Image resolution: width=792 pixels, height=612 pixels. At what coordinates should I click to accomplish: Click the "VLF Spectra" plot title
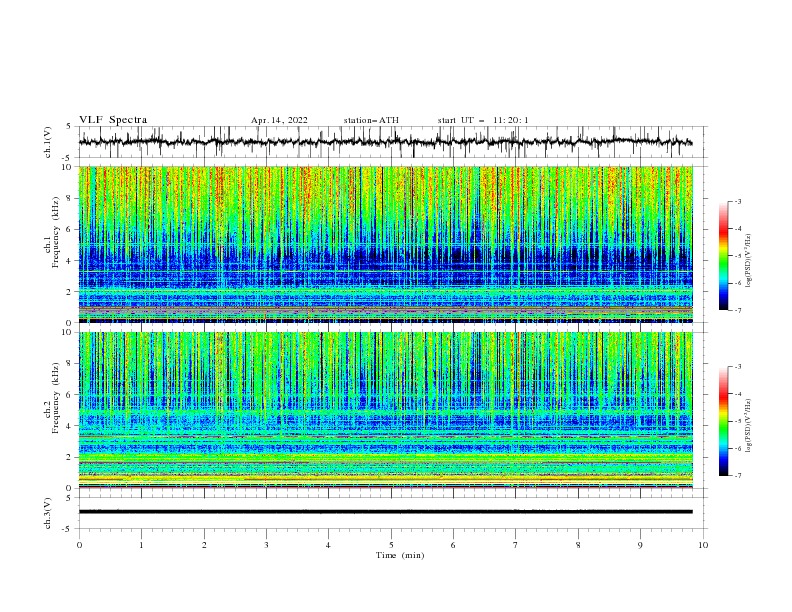[x=113, y=120]
